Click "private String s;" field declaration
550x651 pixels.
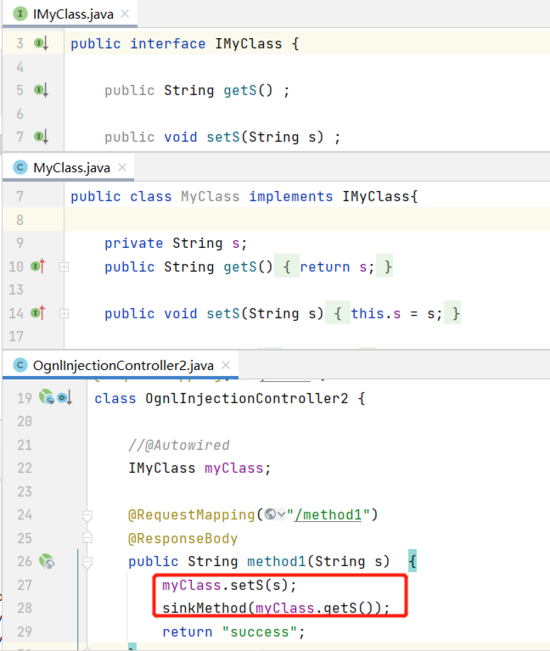pyautogui.click(x=176, y=243)
